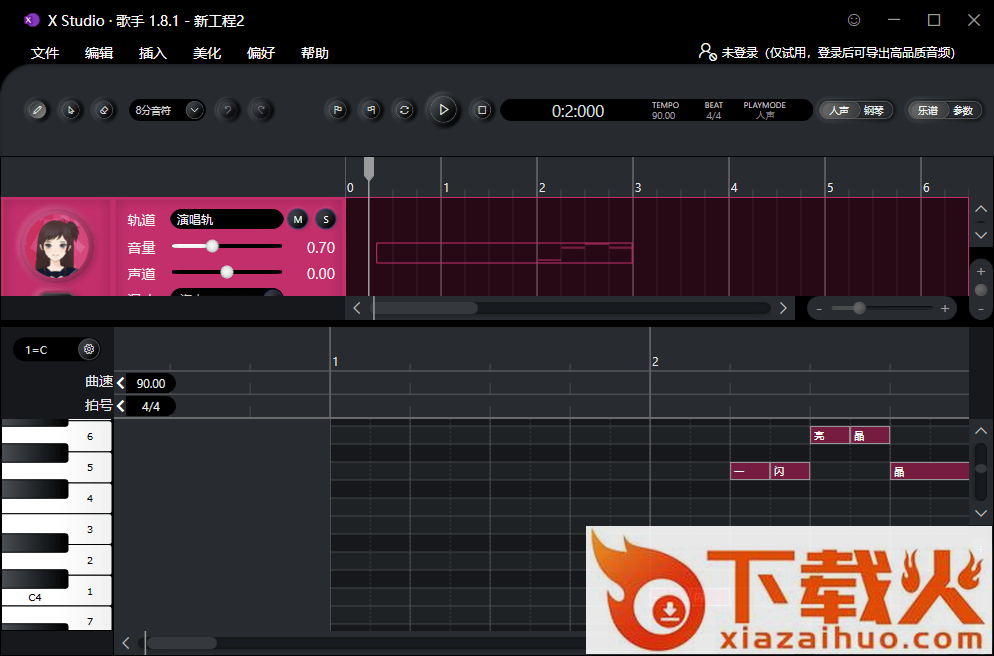Image resolution: width=994 pixels, height=656 pixels.
Task: Stop playback with the stop button
Action: tap(482, 110)
